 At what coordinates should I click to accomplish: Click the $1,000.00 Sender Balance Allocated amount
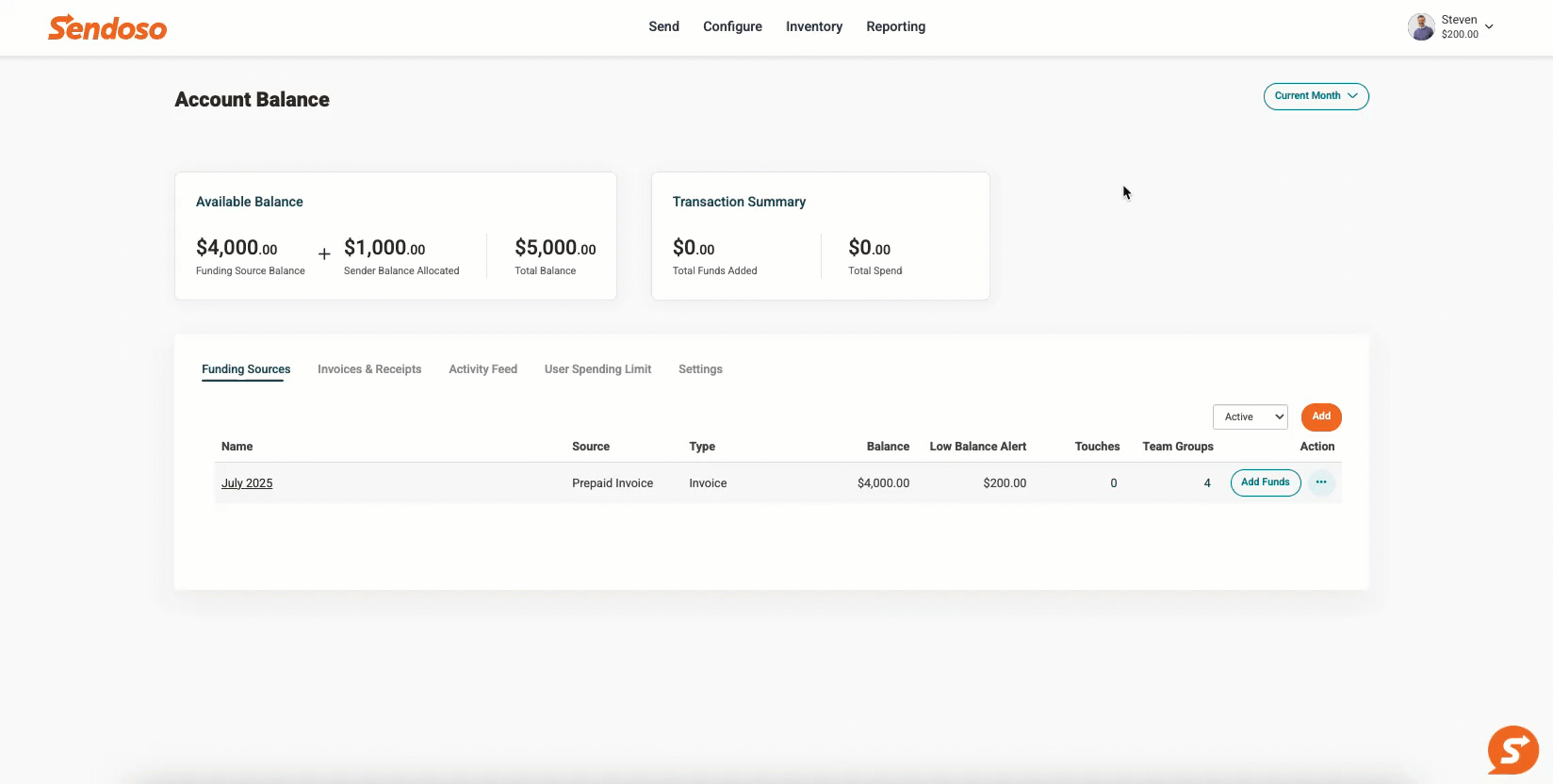tap(384, 248)
